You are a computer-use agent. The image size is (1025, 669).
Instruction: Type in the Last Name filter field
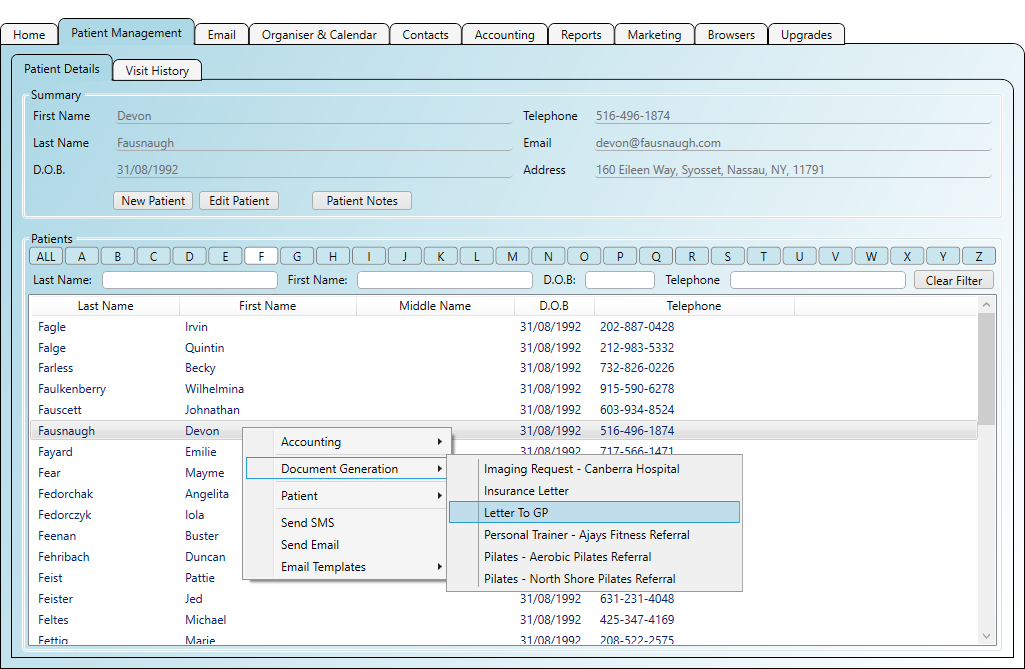pos(190,280)
